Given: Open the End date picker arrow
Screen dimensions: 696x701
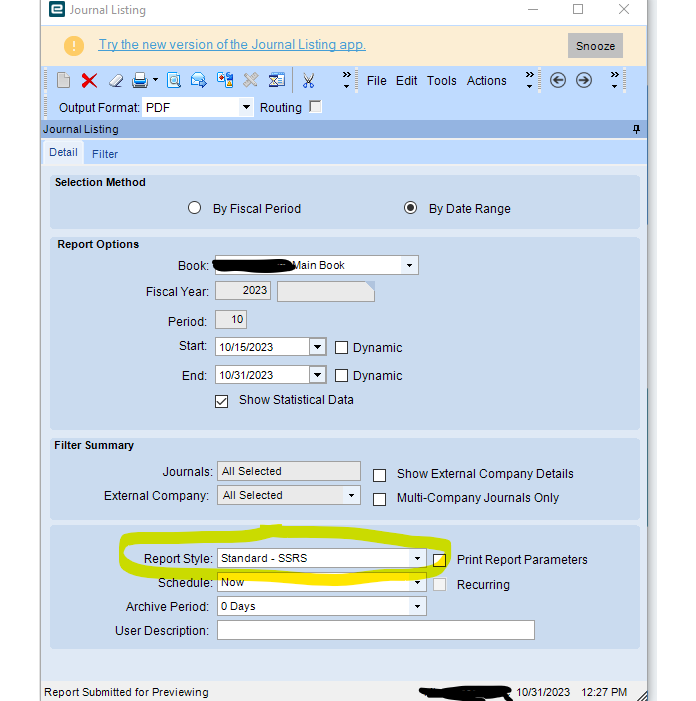Looking at the screenshot, I should pos(317,375).
